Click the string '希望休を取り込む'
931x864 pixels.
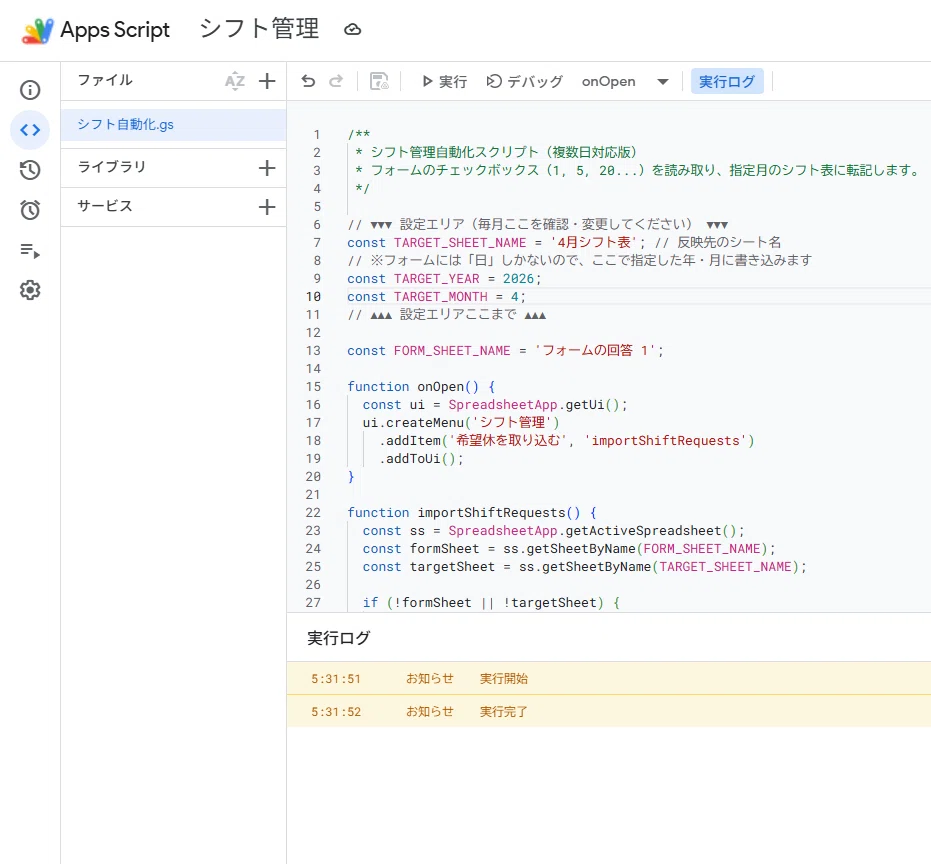coord(507,440)
